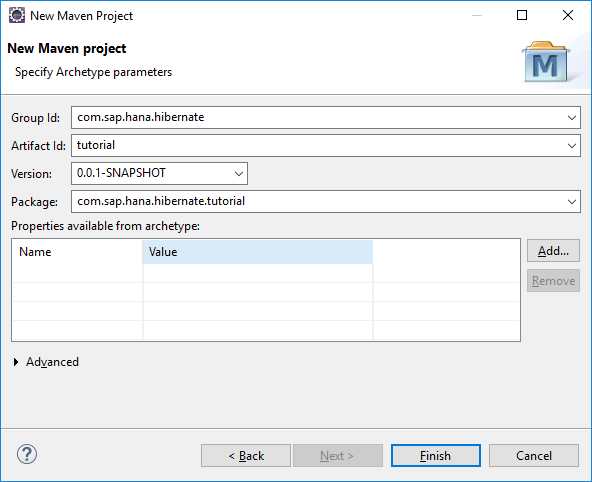Click the 'Specify Archetype parameters' text
The width and height of the screenshot is (592, 482).
click(x=93, y=72)
